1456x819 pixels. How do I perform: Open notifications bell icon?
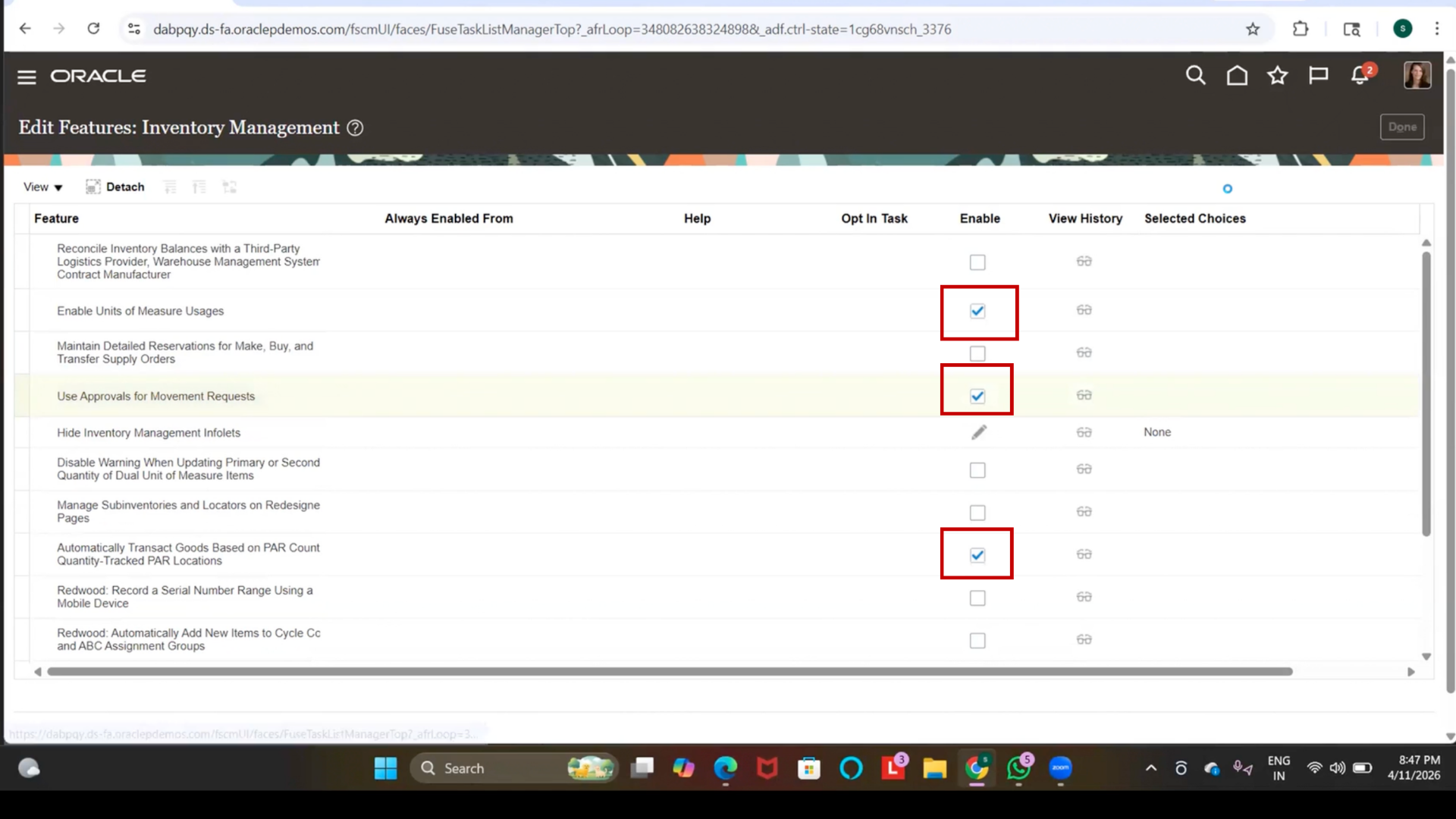click(x=1361, y=74)
